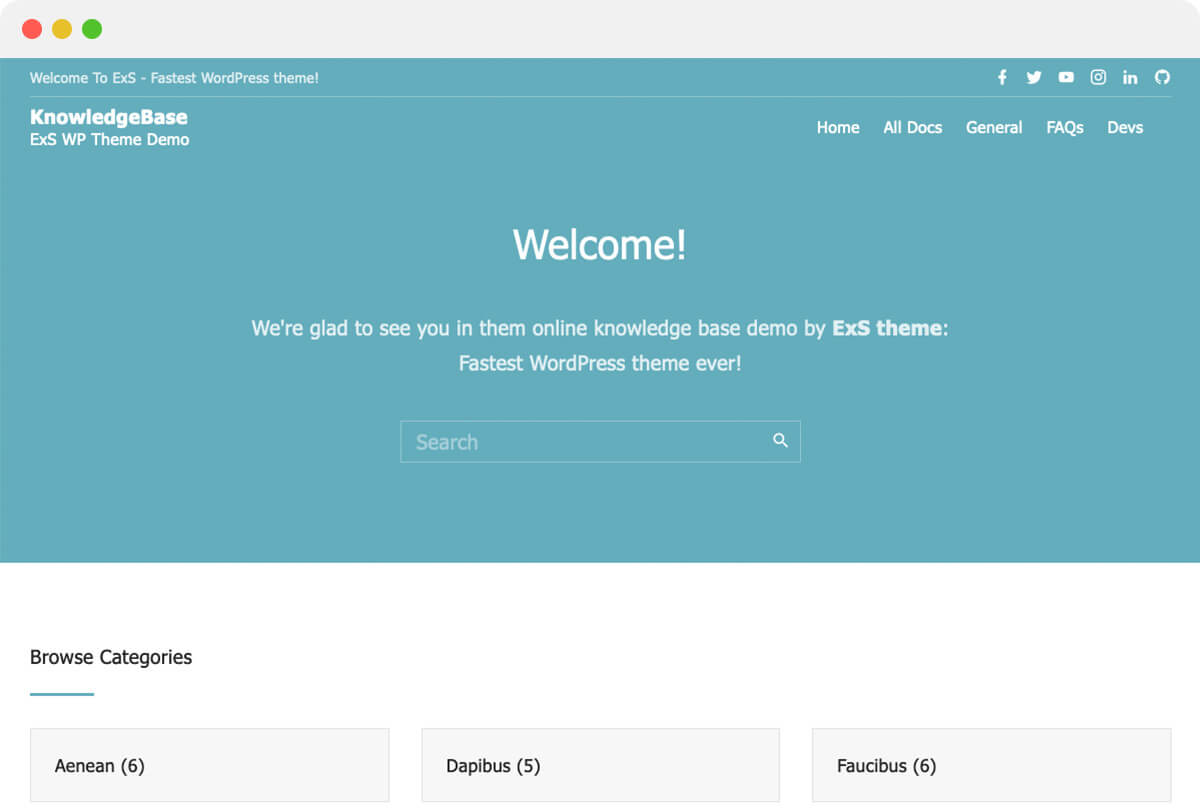
Task: Open General menu item
Action: point(994,127)
